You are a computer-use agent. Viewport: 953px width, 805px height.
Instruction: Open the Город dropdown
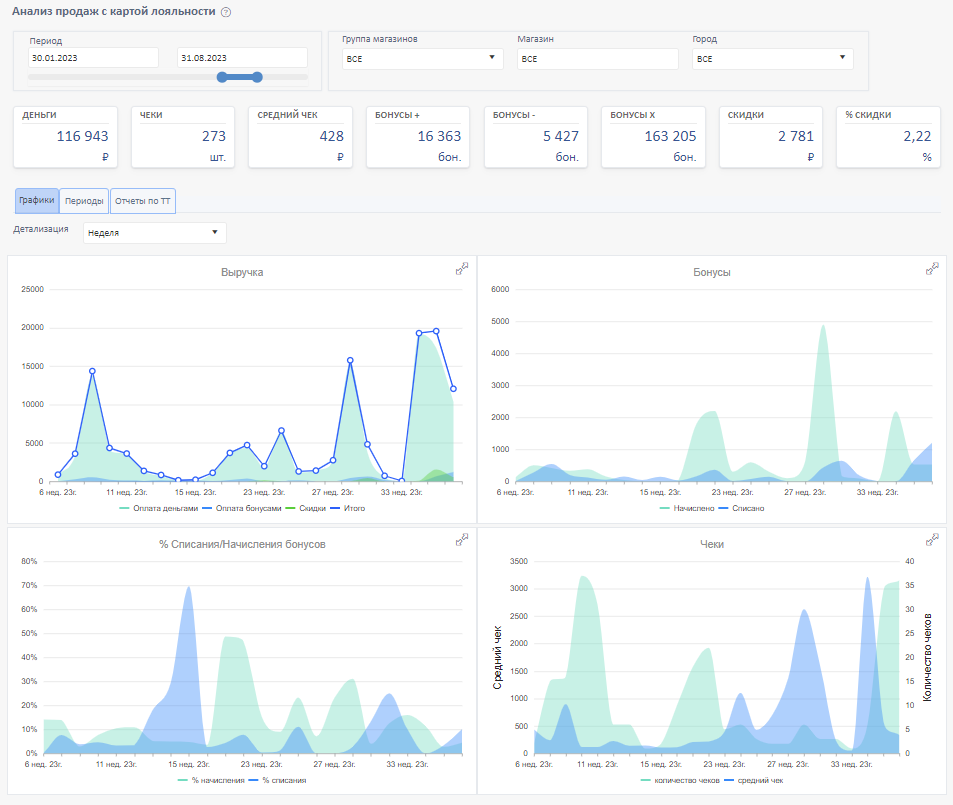[x=772, y=59]
